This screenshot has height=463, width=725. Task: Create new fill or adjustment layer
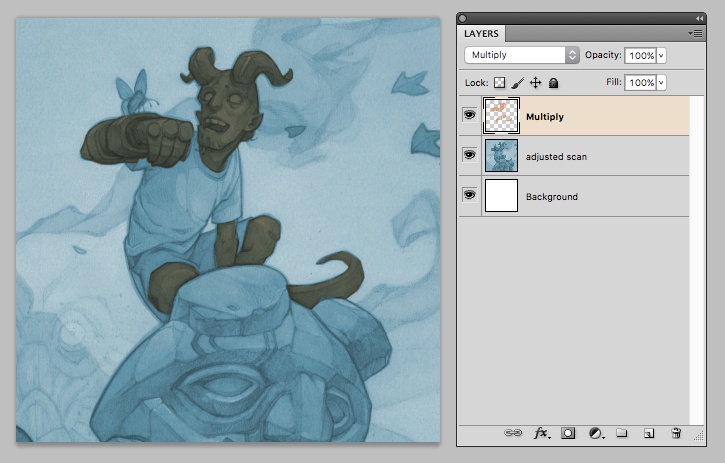coord(596,433)
